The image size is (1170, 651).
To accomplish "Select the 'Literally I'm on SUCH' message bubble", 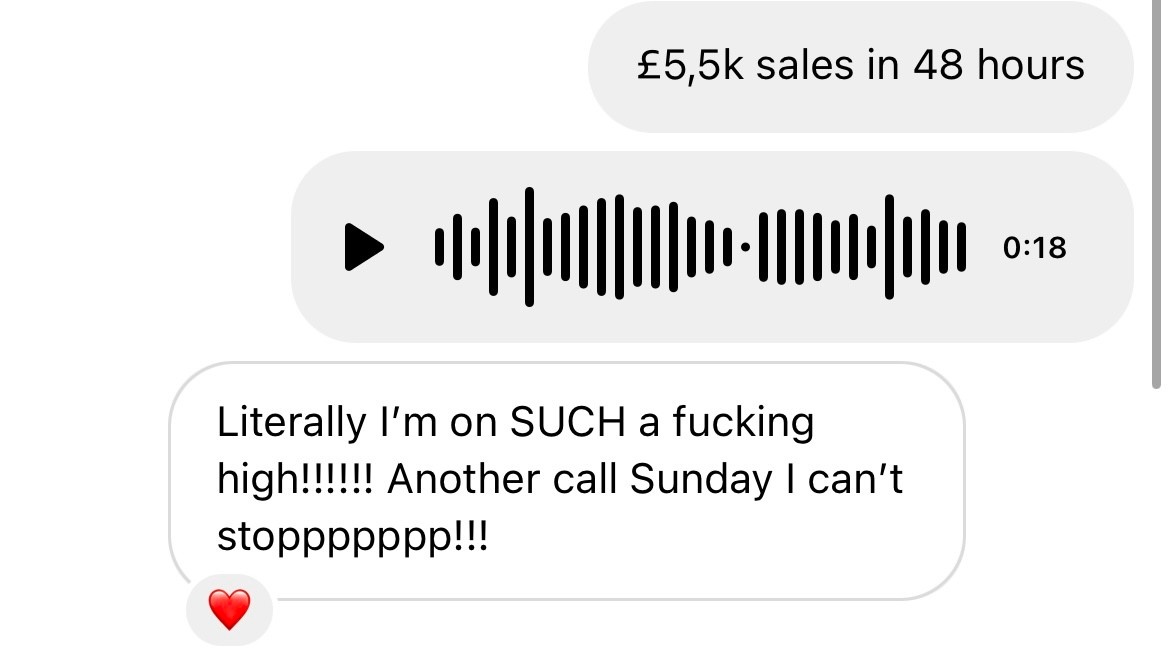I will click(x=566, y=481).
